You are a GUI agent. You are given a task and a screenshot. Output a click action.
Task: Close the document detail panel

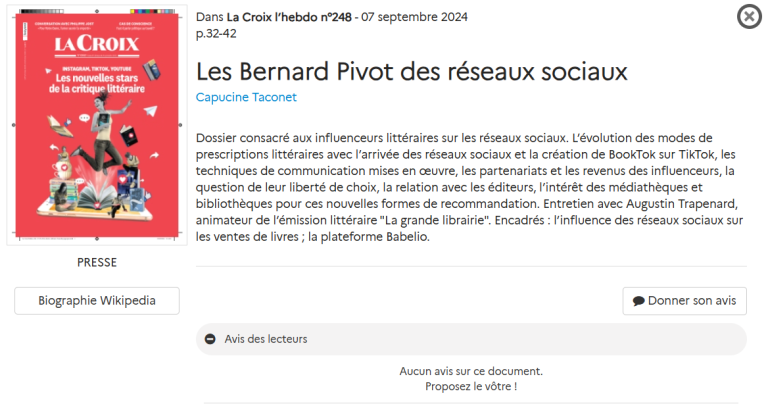[749, 17]
